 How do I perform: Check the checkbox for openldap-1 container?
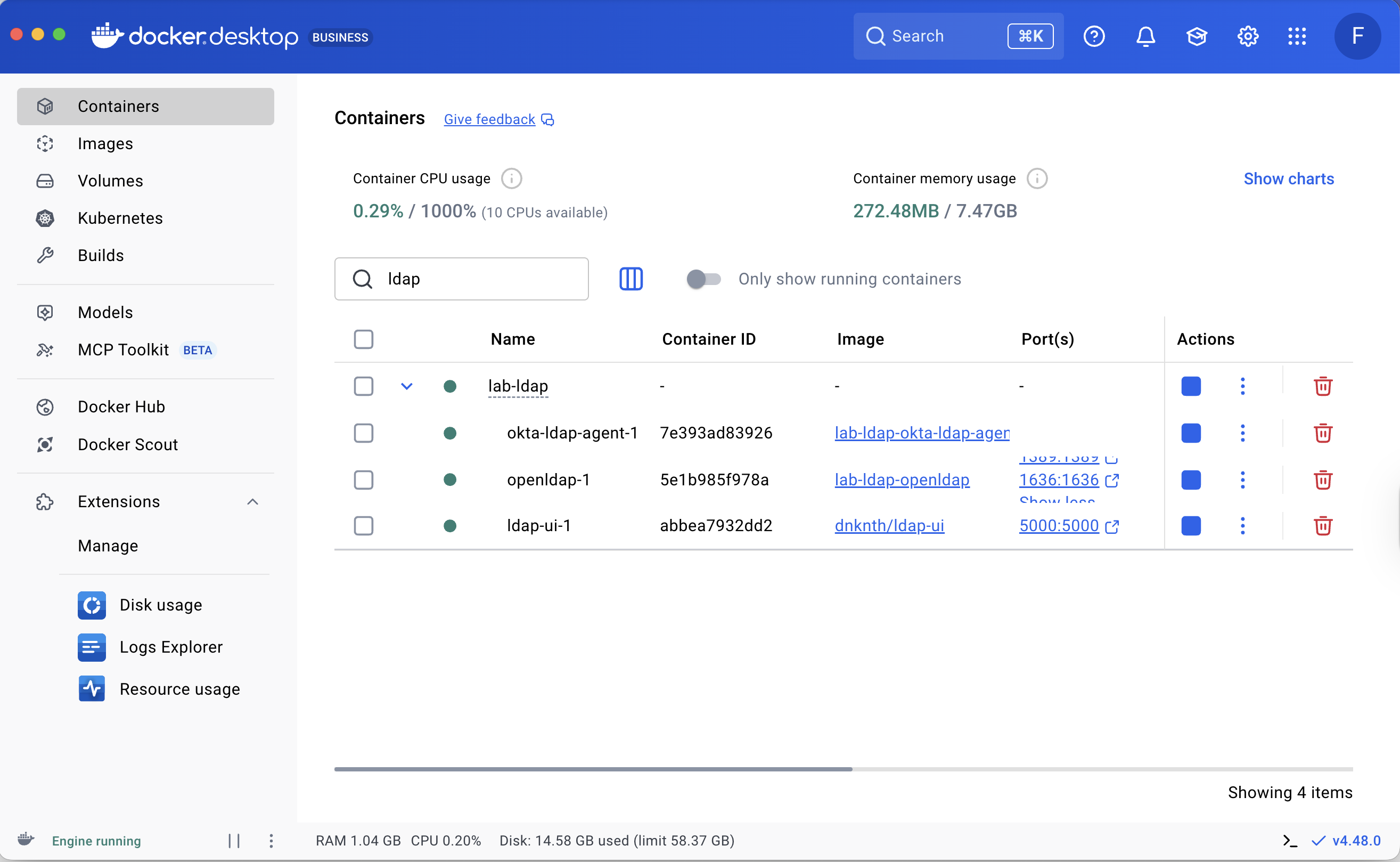coord(363,480)
